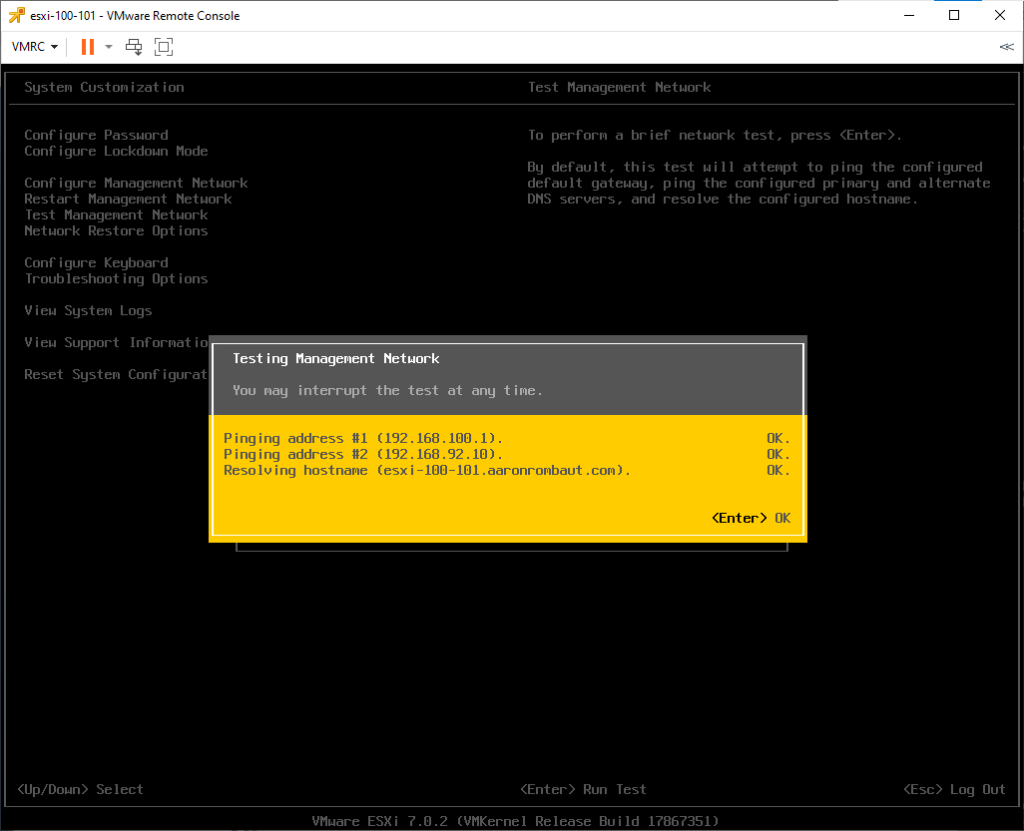Open View System Logs
This screenshot has width=1024, height=831.
(x=88, y=311)
